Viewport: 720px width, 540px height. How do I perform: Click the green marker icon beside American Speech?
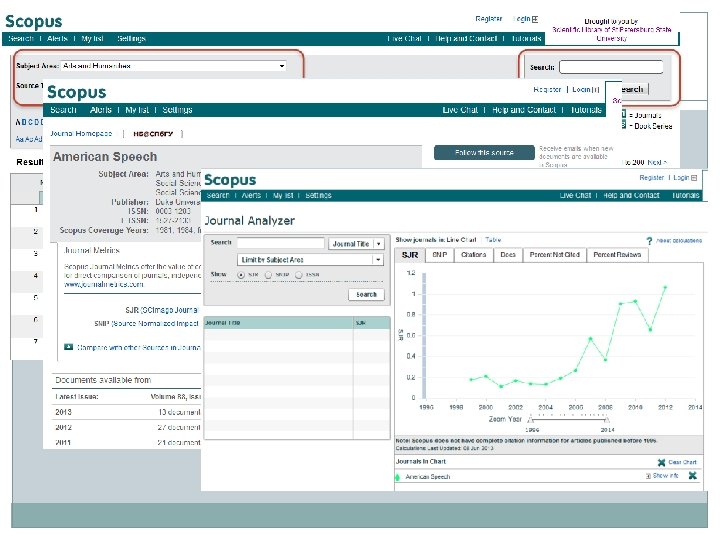398,477
